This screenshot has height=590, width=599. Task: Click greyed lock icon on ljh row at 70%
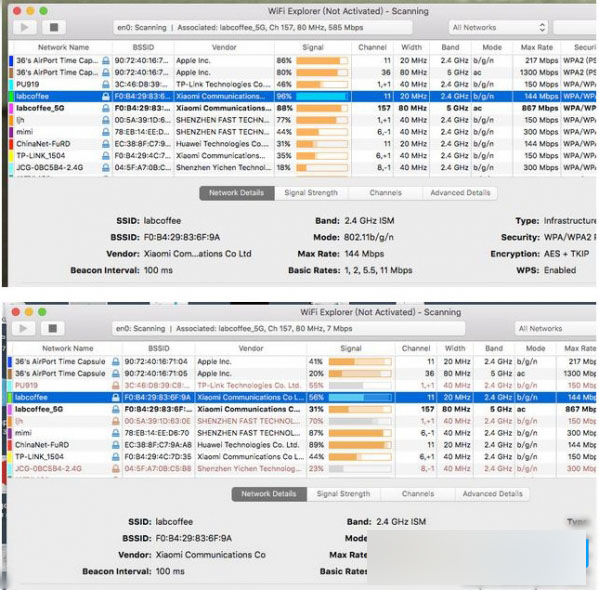(x=115, y=421)
